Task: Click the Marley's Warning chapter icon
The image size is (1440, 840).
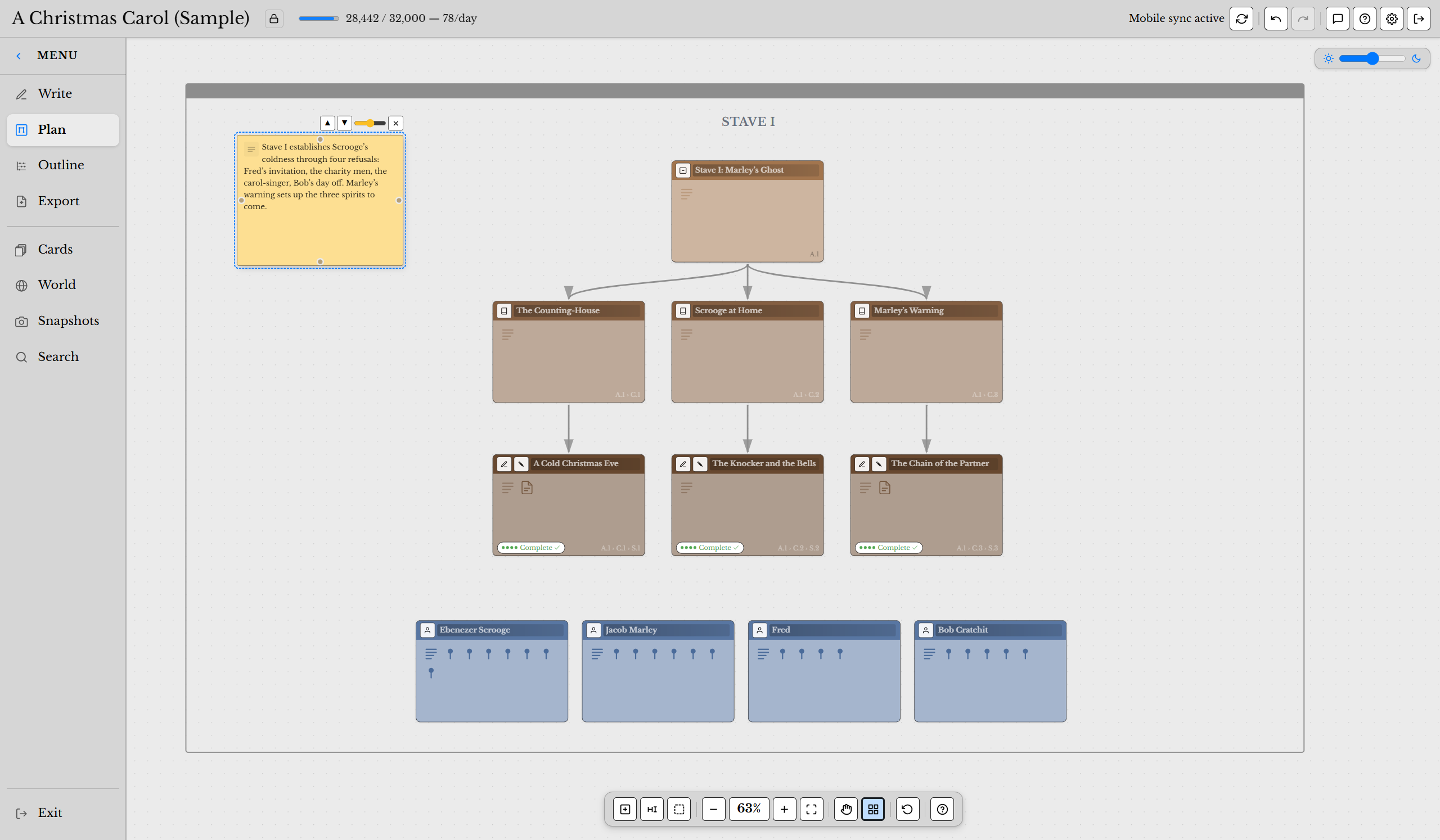Action: (862, 311)
